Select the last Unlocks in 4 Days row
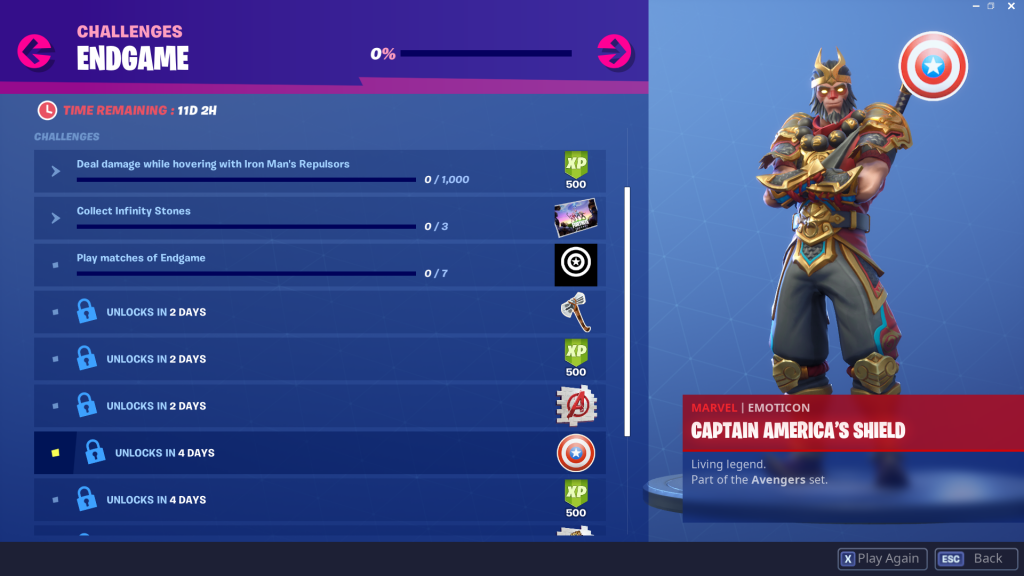Viewport: 1024px width, 576px height. tap(320, 500)
